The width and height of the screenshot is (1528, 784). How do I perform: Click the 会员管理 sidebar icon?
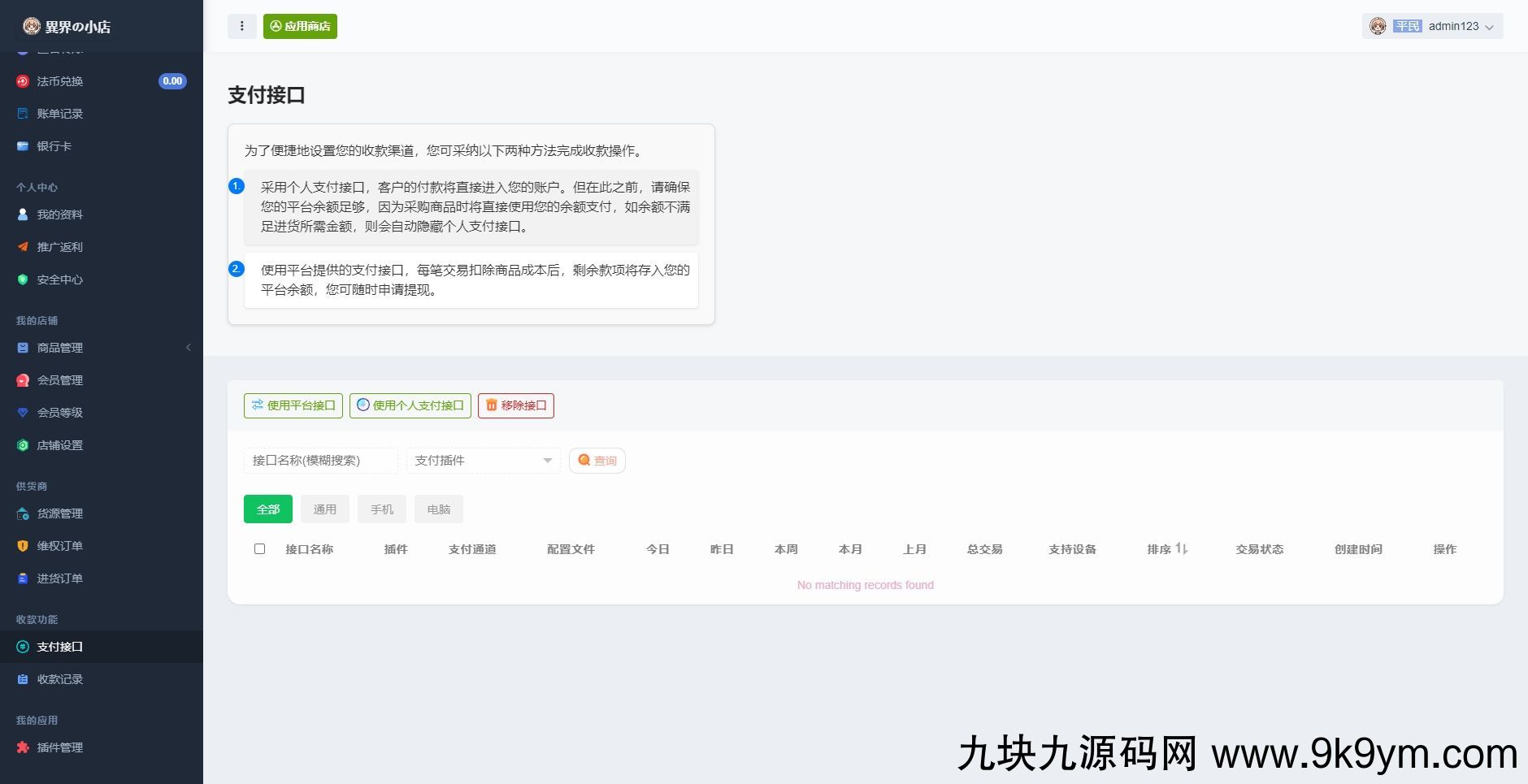(23, 380)
